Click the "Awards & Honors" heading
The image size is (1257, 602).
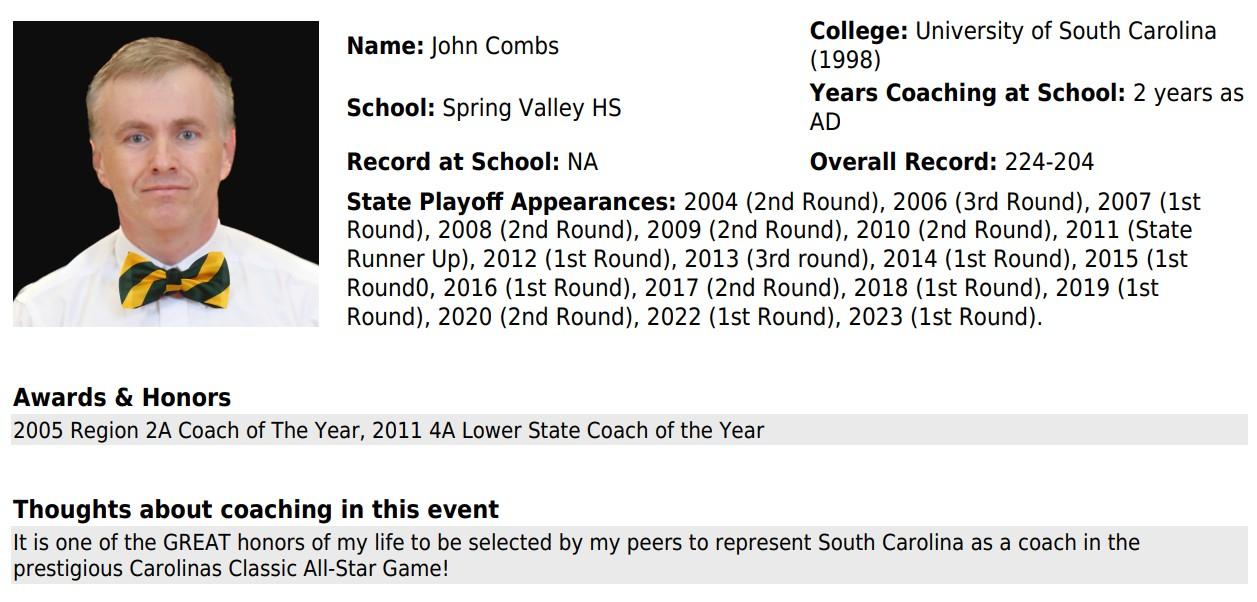(x=122, y=397)
